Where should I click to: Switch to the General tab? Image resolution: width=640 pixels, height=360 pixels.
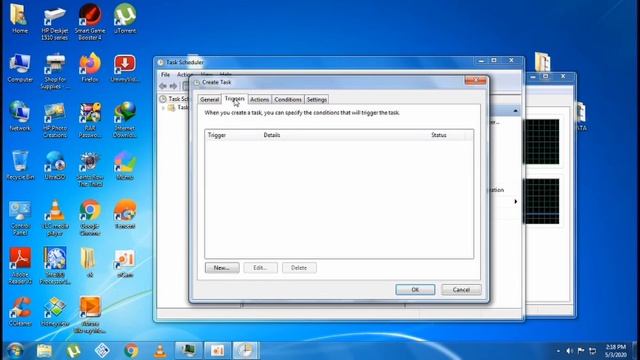pos(209,100)
